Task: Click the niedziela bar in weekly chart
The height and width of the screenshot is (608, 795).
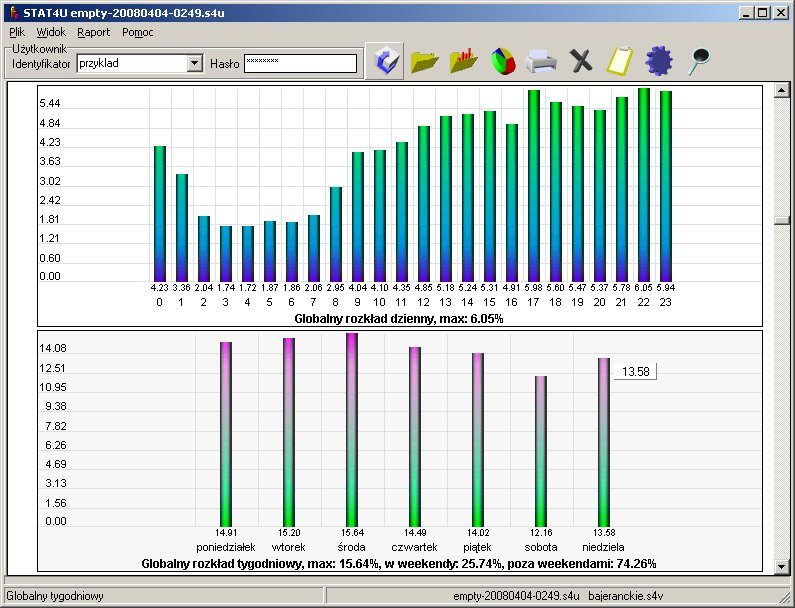Action: (x=604, y=442)
